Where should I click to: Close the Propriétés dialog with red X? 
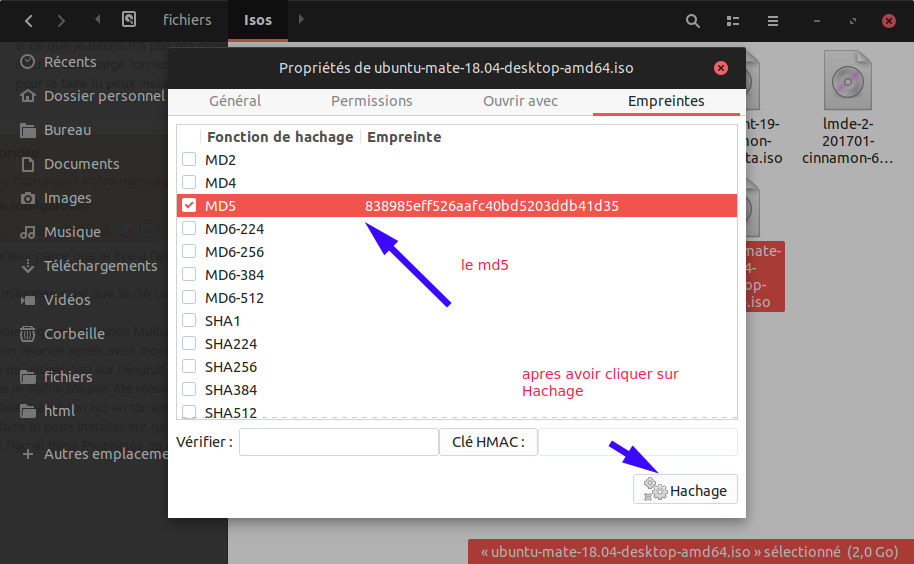721,68
